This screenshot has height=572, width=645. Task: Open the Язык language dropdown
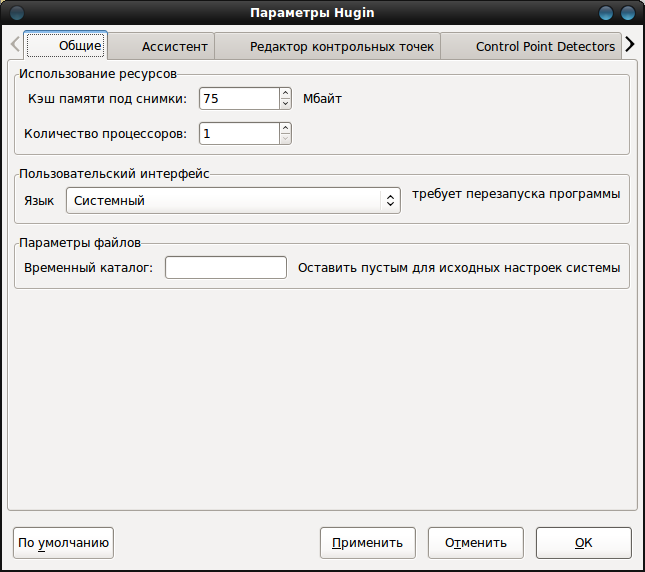pos(233,201)
